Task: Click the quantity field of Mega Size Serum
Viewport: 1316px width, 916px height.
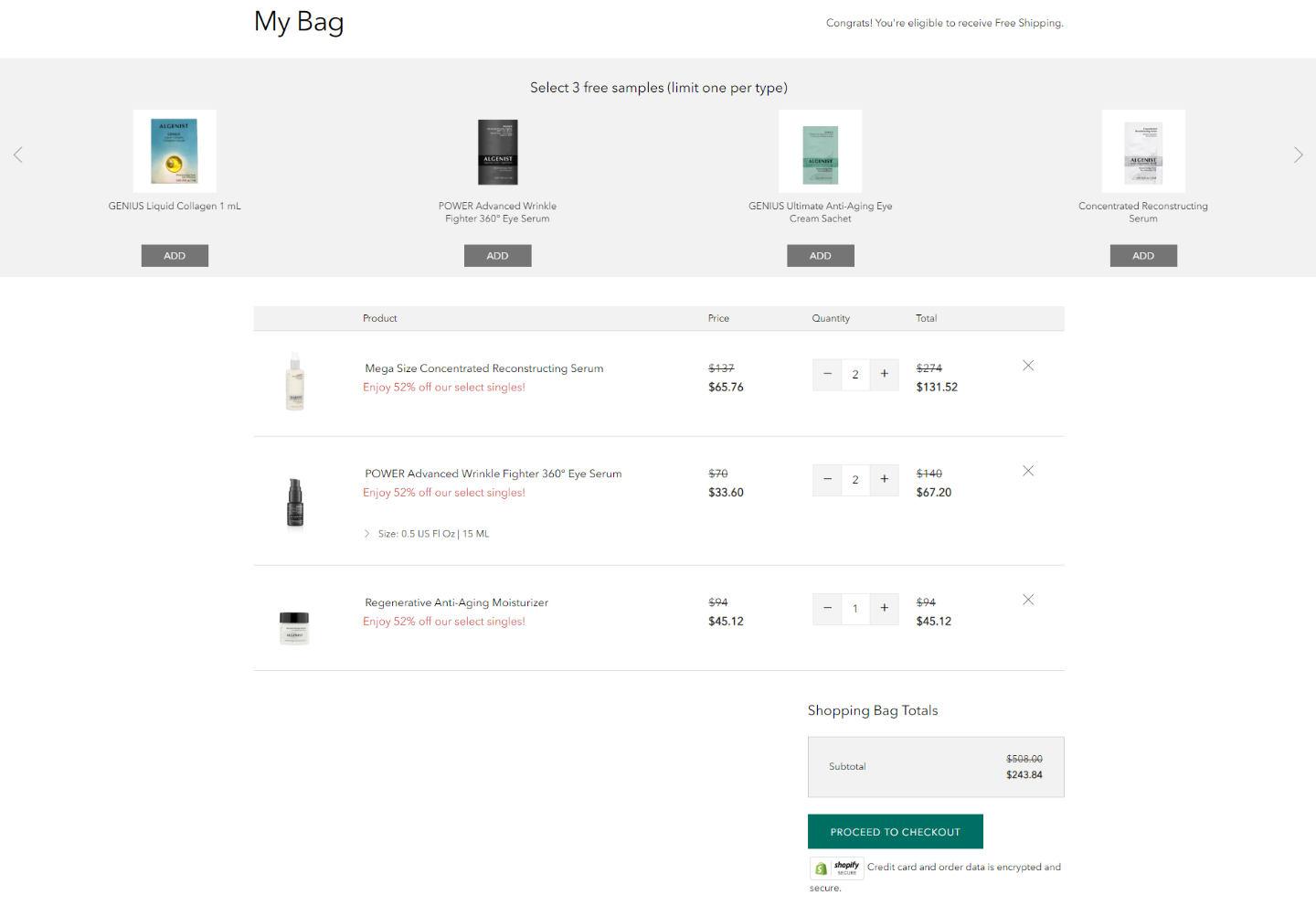Action: (855, 374)
